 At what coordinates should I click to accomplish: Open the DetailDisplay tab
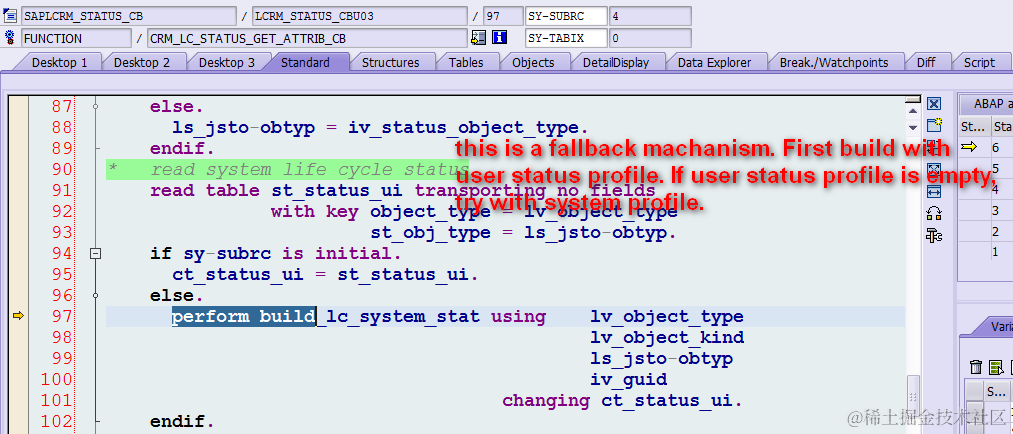616,63
